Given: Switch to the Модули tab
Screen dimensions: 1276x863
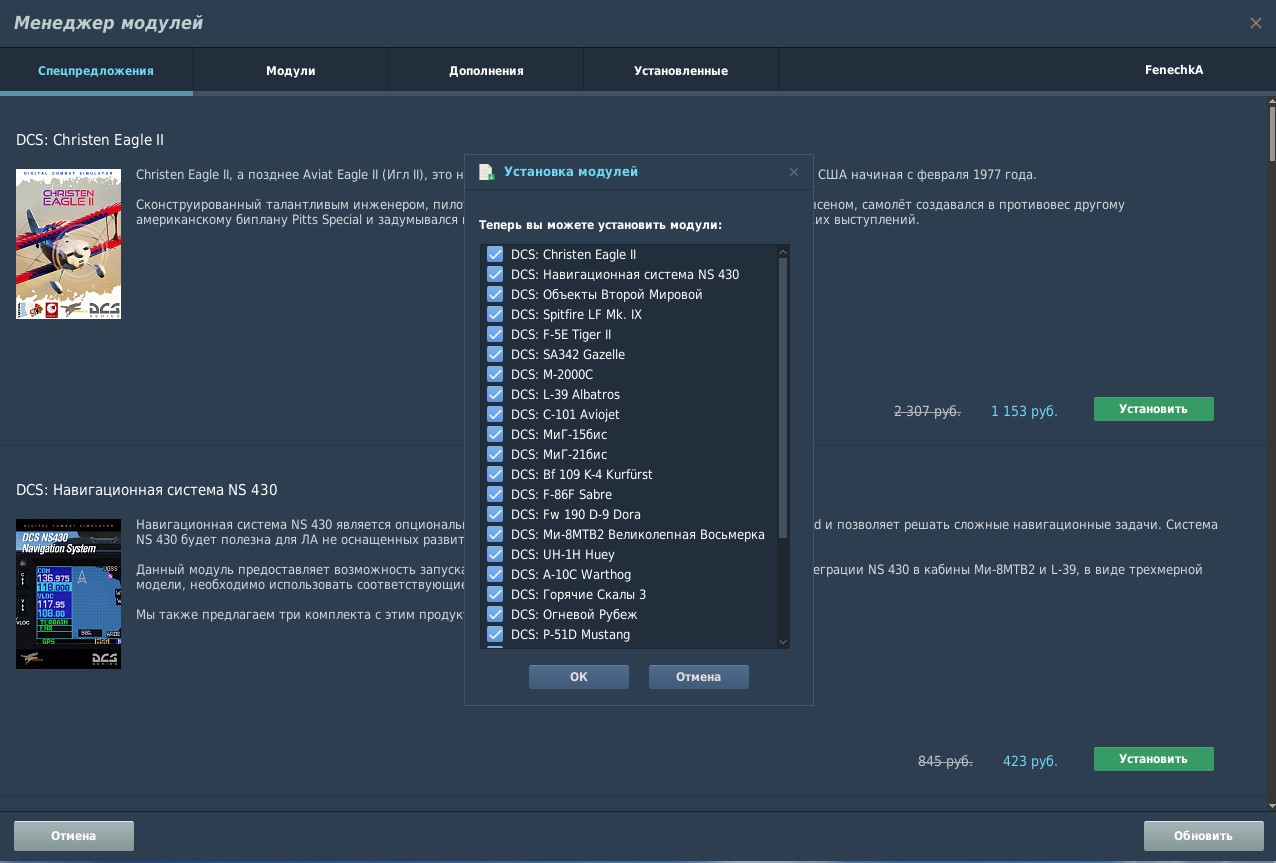Looking at the screenshot, I should click(x=291, y=71).
